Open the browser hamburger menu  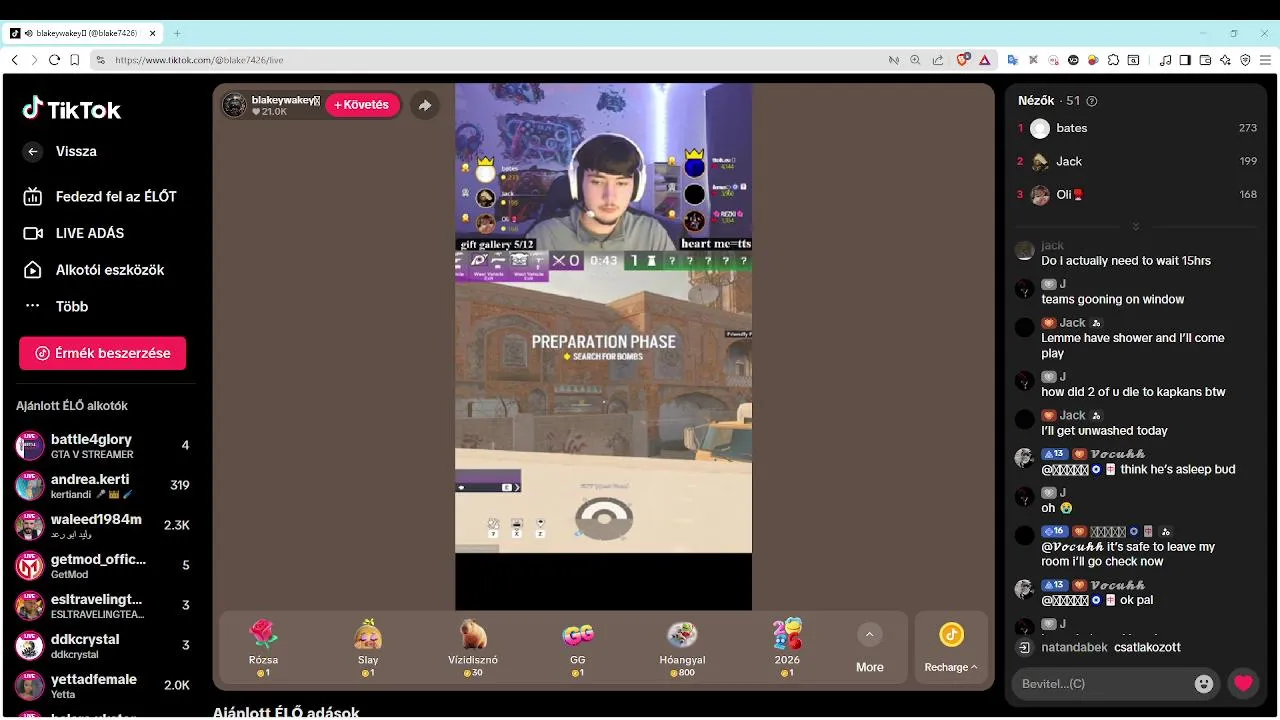pos(1265,60)
